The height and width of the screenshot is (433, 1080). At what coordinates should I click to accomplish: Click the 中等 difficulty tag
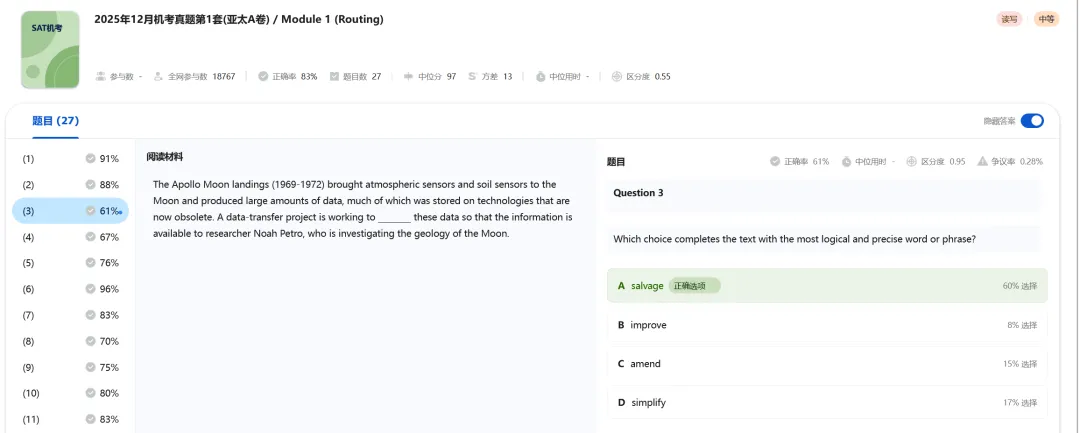click(x=1046, y=19)
